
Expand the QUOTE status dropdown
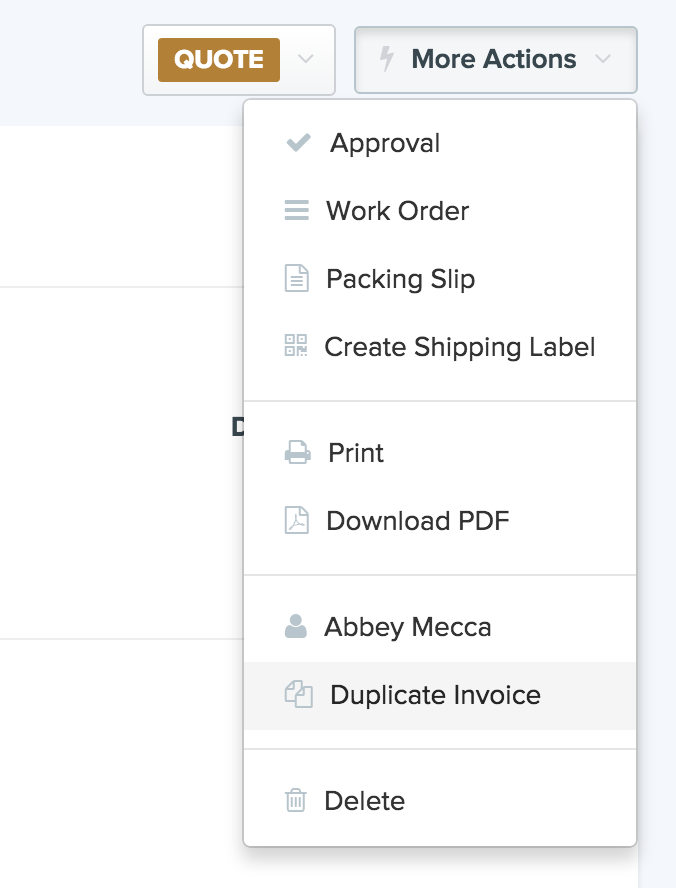pos(308,59)
